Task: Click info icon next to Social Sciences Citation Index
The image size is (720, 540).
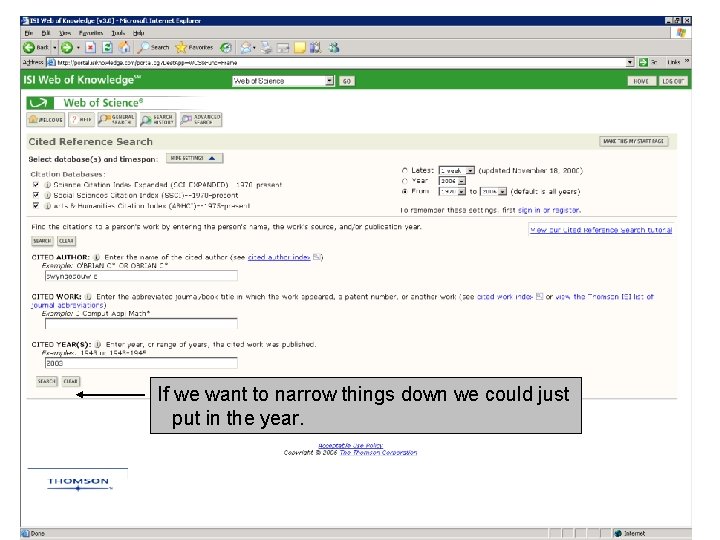Action: tap(47, 195)
